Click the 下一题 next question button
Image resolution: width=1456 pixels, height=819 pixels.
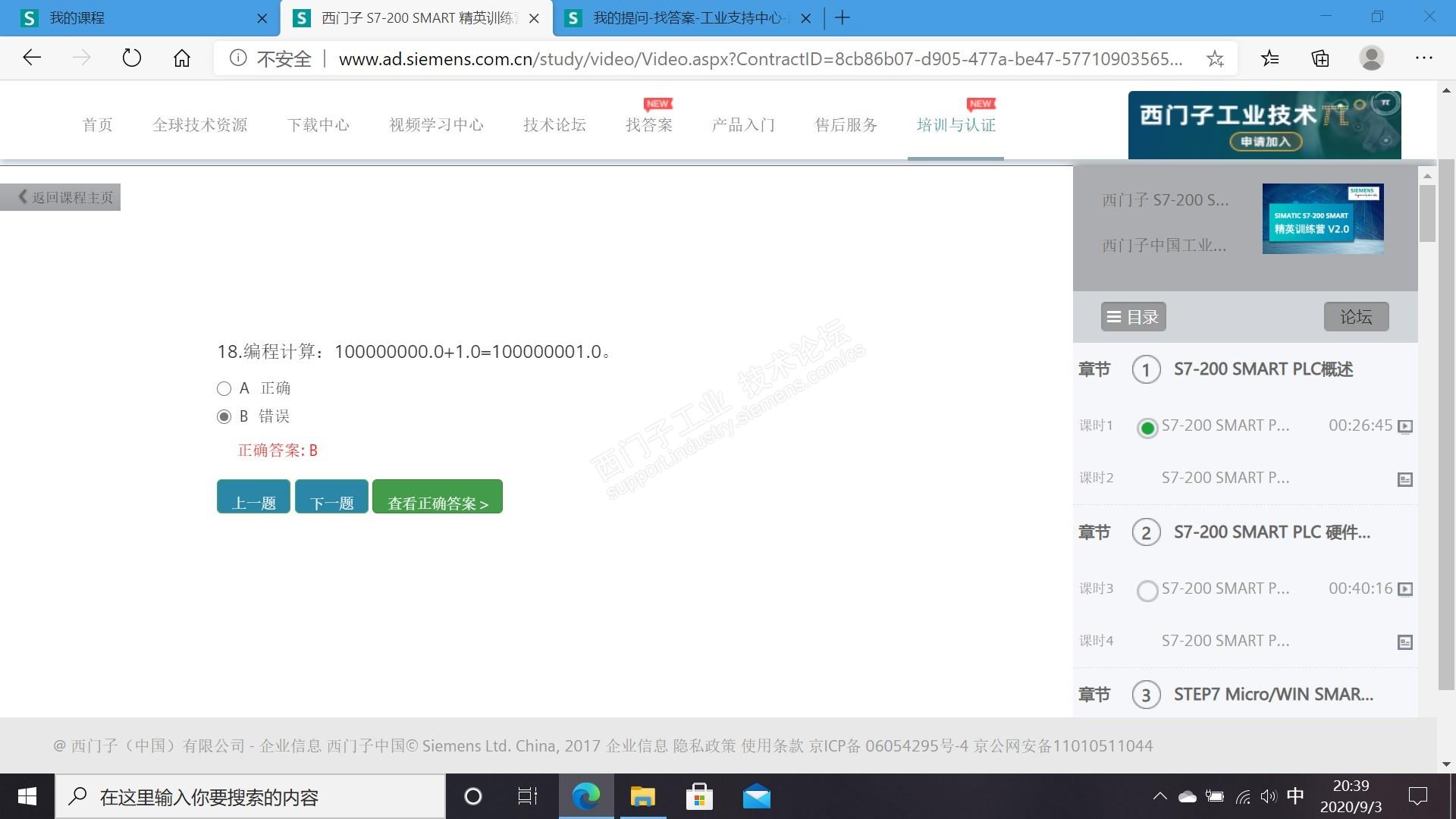pyautogui.click(x=331, y=497)
